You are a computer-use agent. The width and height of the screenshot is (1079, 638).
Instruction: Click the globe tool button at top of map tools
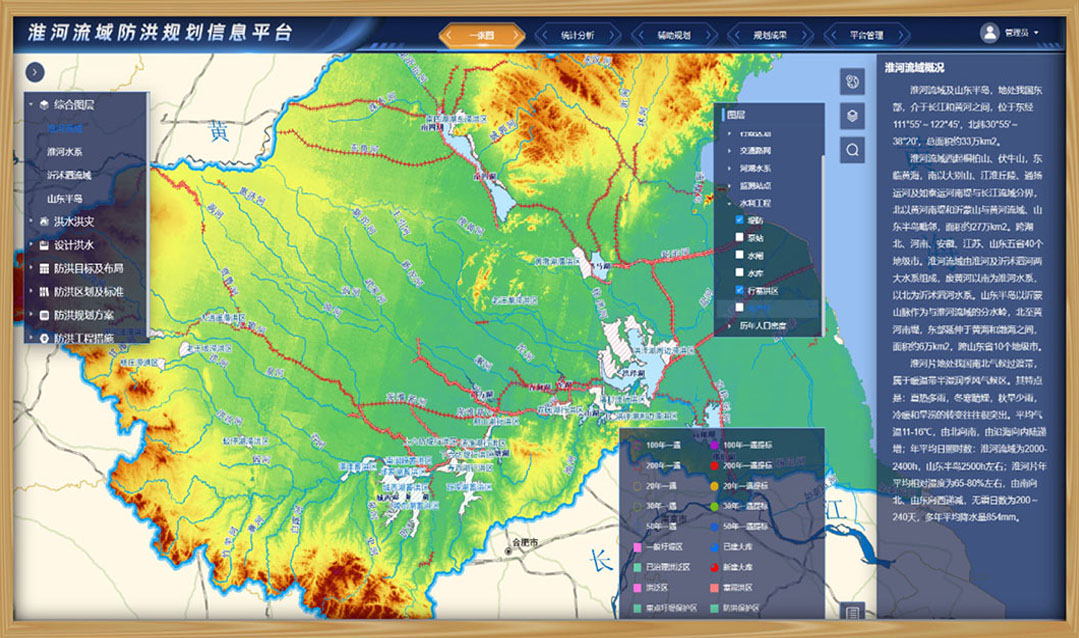pos(853,81)
